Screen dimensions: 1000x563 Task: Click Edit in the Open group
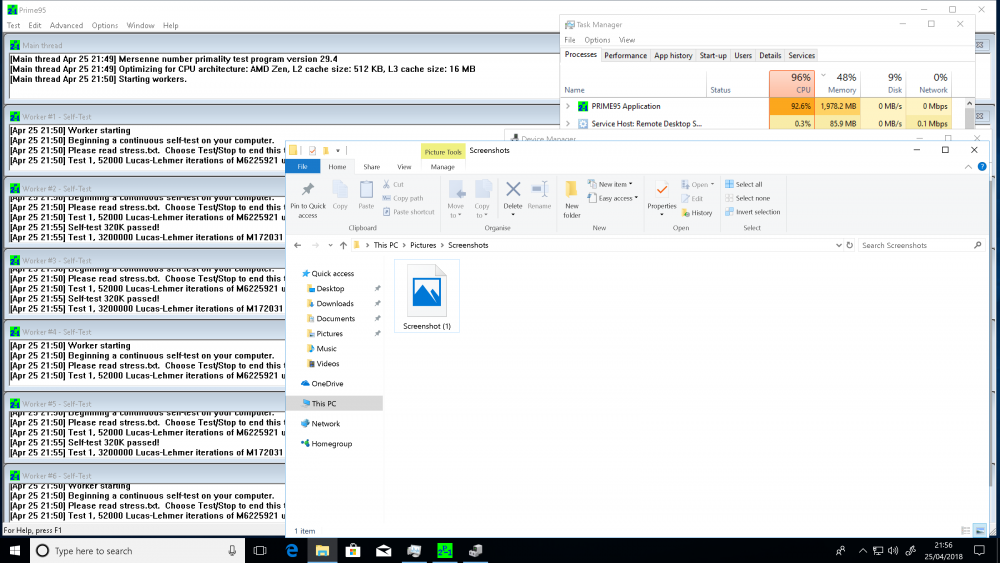(692, 198)
